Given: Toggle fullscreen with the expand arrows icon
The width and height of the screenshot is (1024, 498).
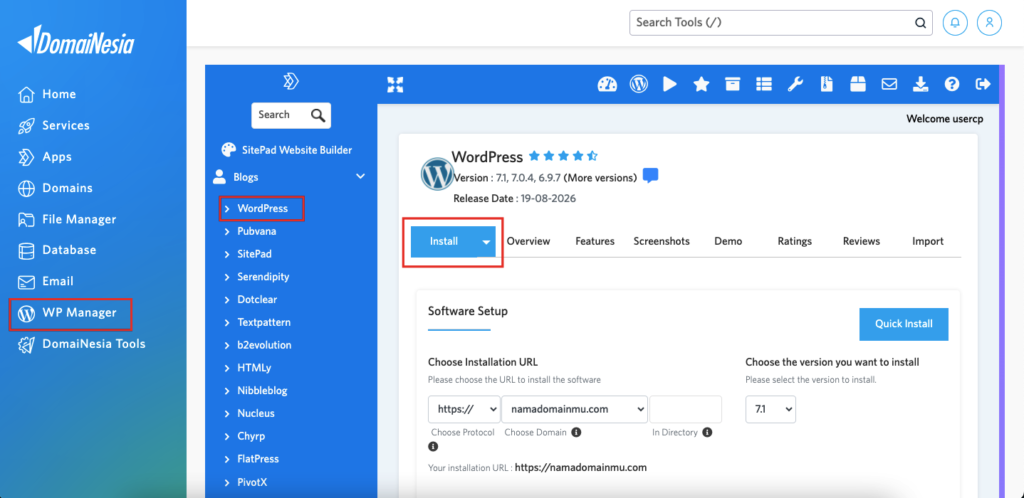Looking at the screenshot, I should click(x=395, y=84).
